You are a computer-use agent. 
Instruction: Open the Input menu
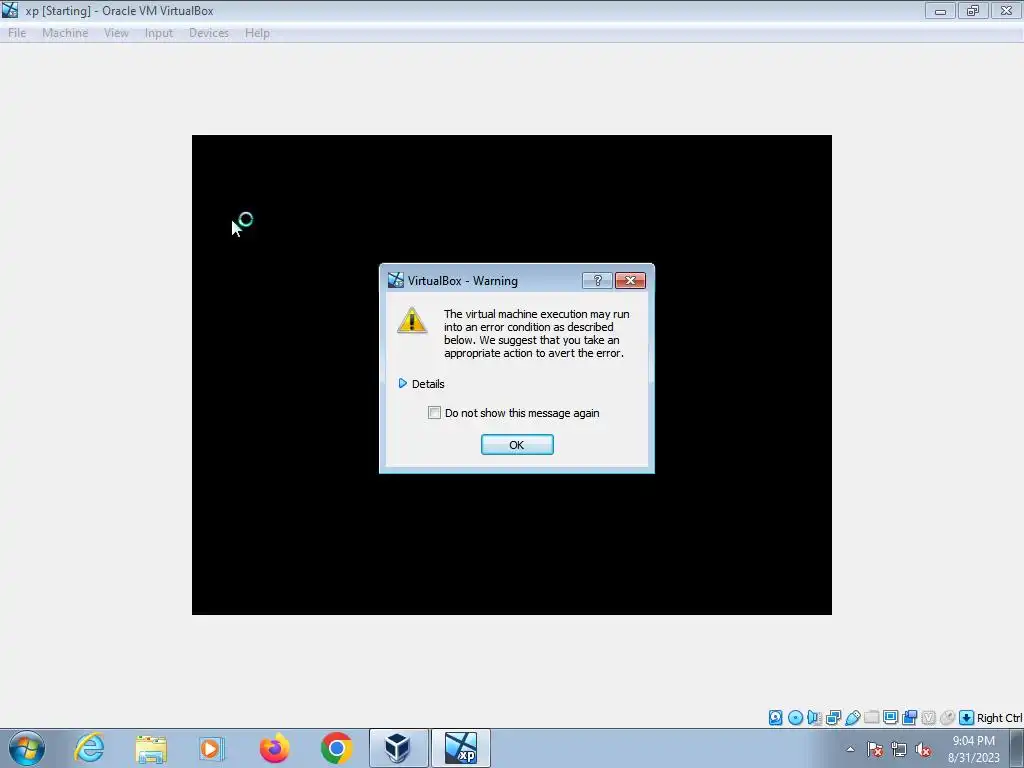[x=159, y=33]
